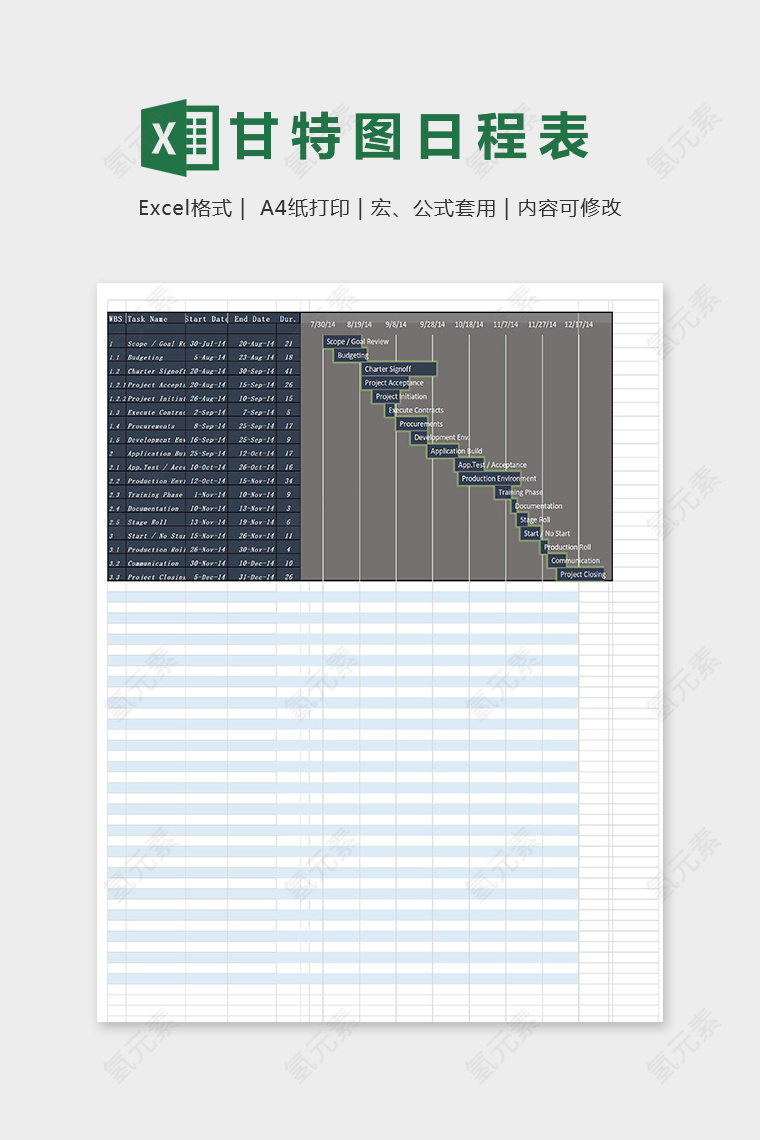Click the Development Env. Gantt bar
Image resolution: width=760 pixels, height=1140 pixels.
419,437
